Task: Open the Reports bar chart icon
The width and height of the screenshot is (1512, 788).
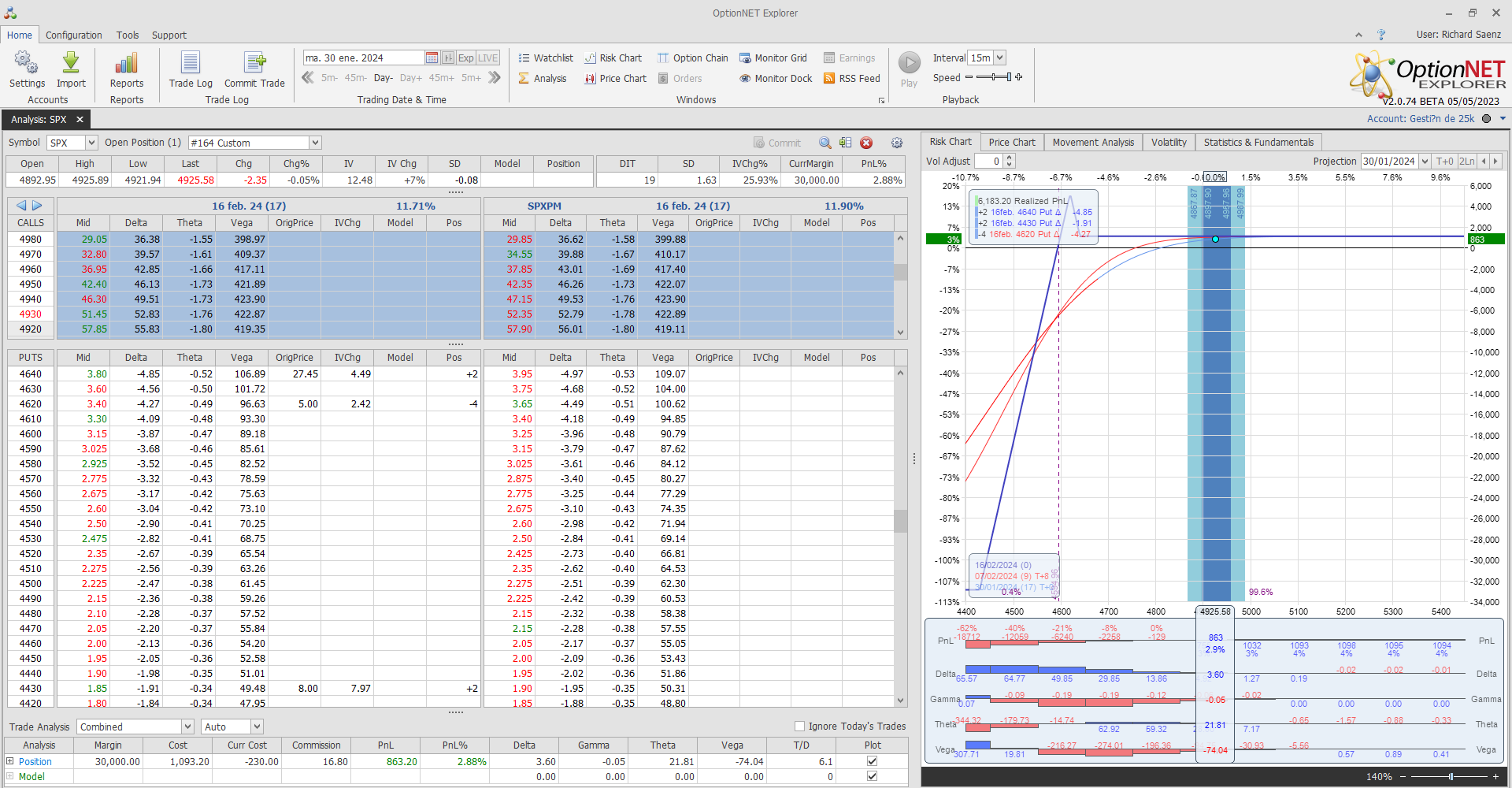Action: pos(126,64)
